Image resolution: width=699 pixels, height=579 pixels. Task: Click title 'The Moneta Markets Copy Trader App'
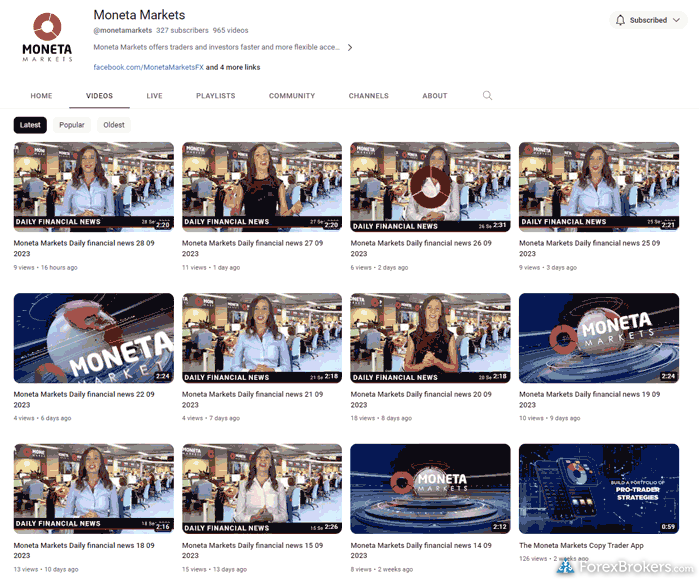tap(581, 545)
